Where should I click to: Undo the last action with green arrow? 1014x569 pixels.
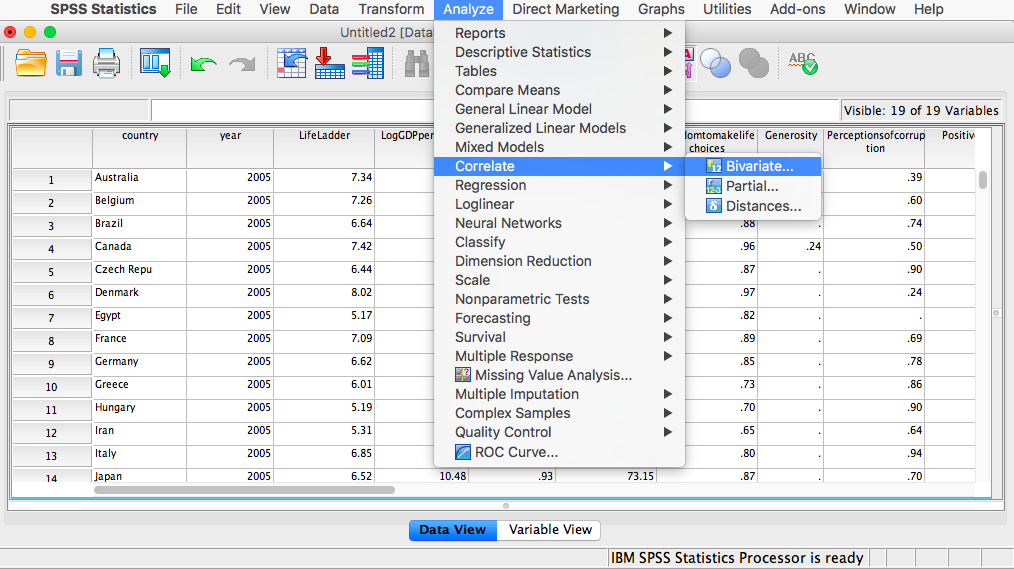[203, 64]
